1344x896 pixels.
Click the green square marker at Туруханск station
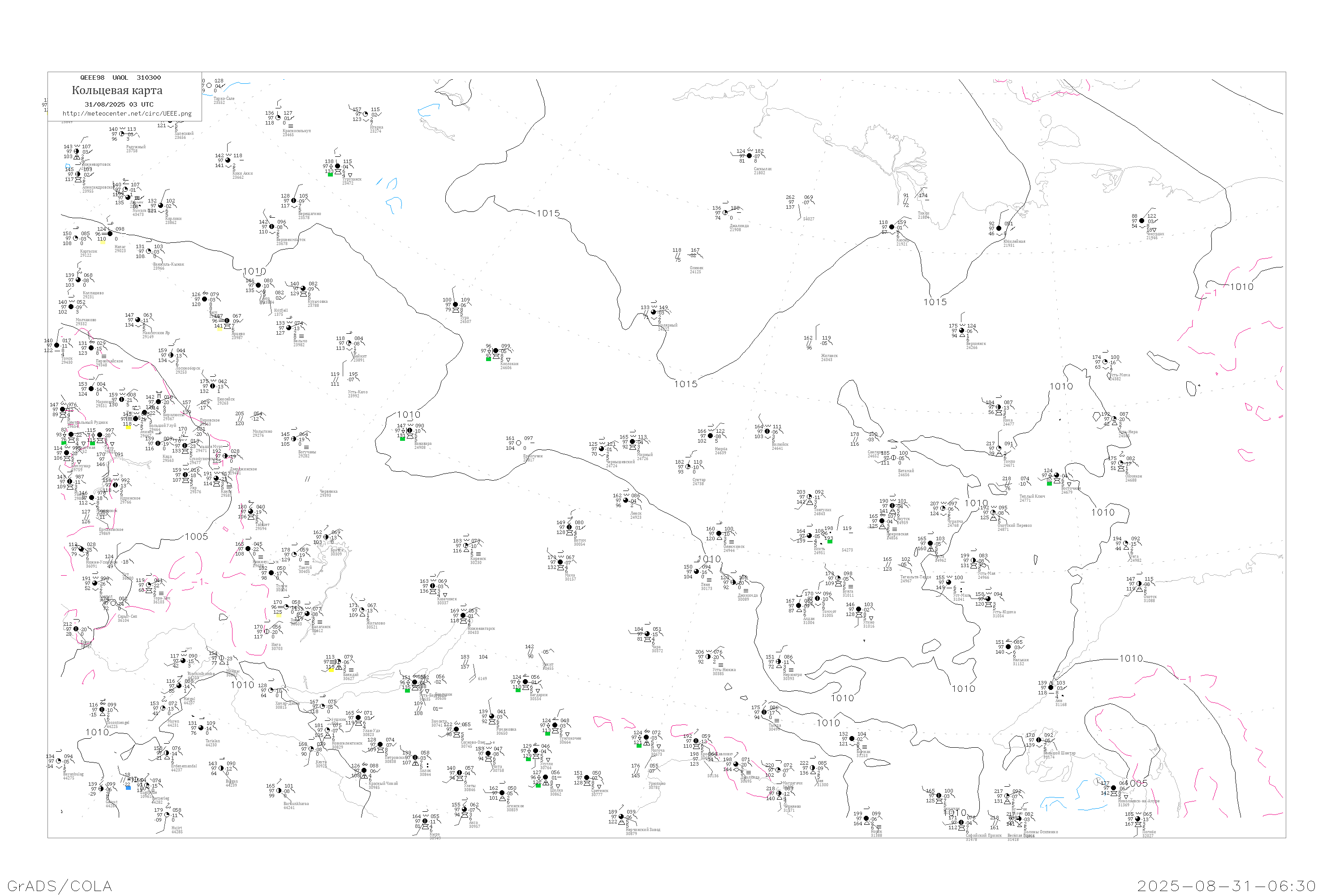click(x=330, y=175)
